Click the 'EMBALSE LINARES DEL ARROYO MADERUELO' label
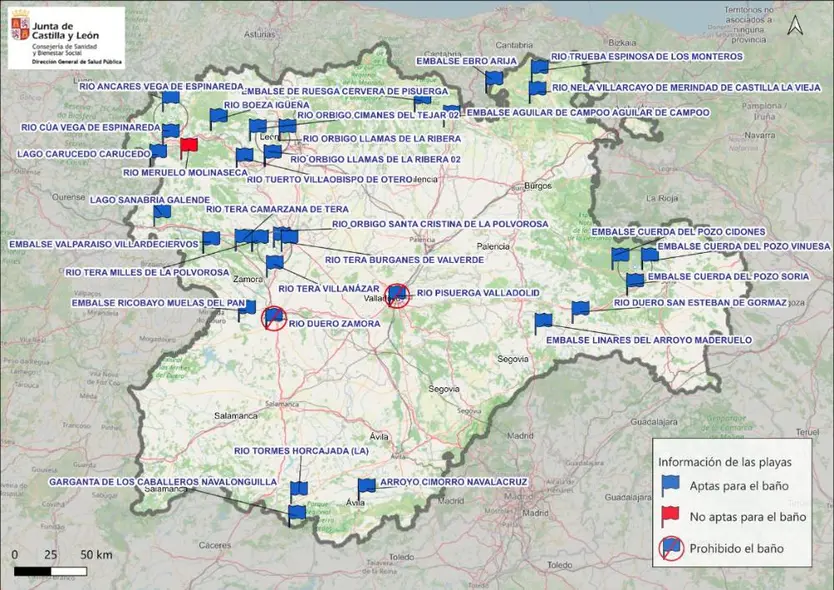This screenshot has height=590, width=834. [649, 340]
